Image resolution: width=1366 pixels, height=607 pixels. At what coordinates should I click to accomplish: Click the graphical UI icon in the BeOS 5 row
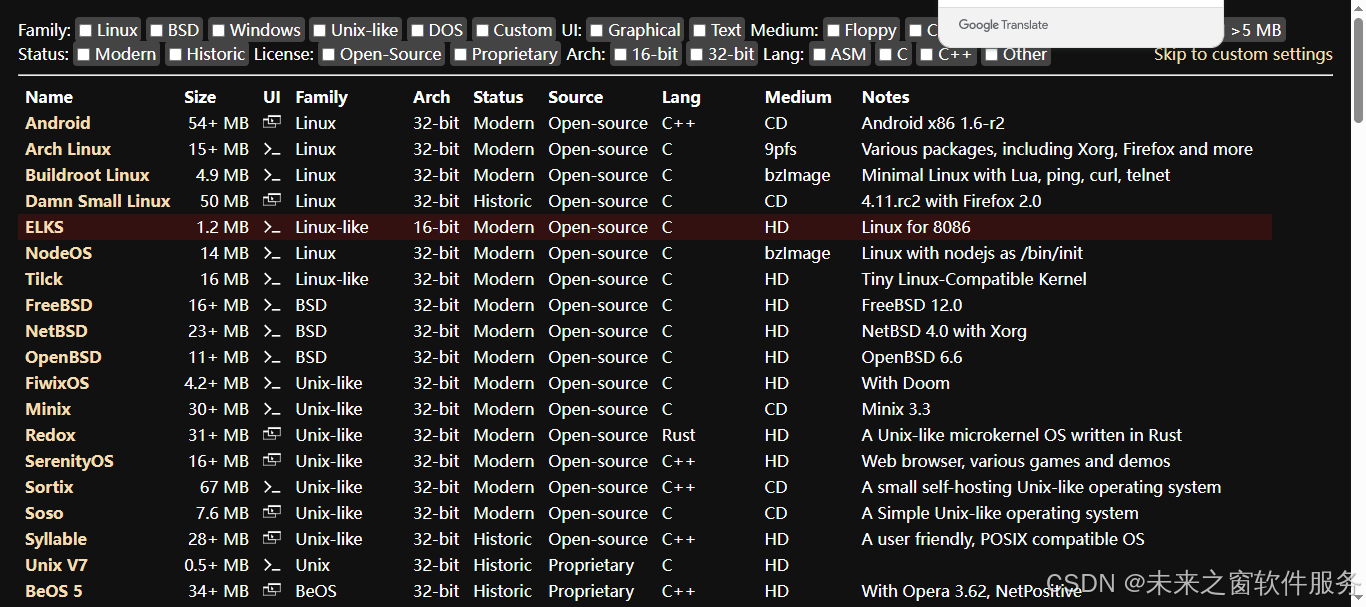pyautogui.click(x=271, y=591)
